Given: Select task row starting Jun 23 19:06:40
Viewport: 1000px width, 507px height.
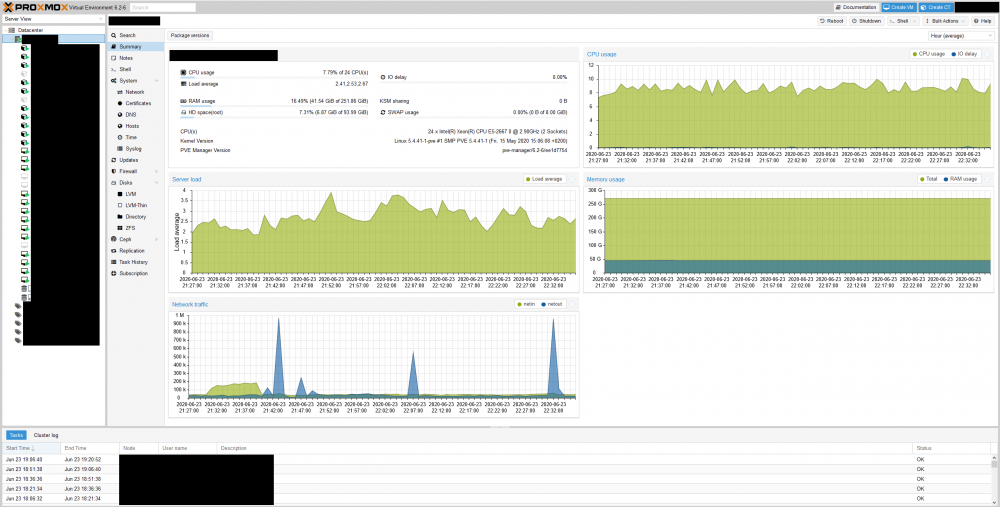Looking at the screenshot, I should (497, 459).
